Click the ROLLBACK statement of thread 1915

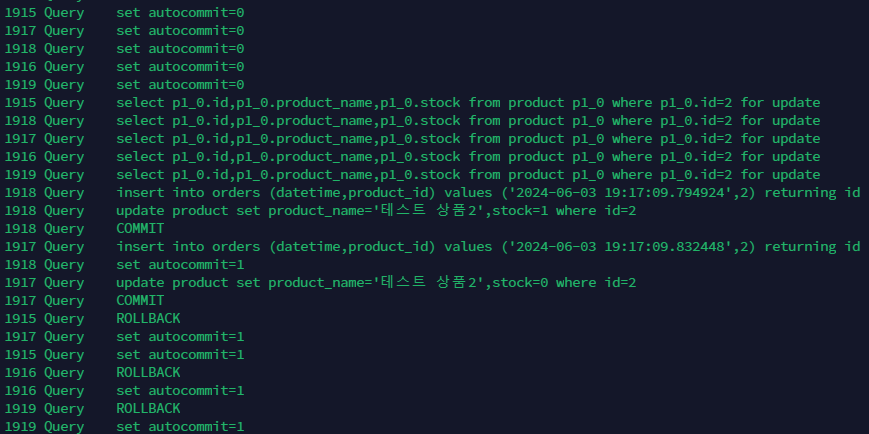point(148,319)
